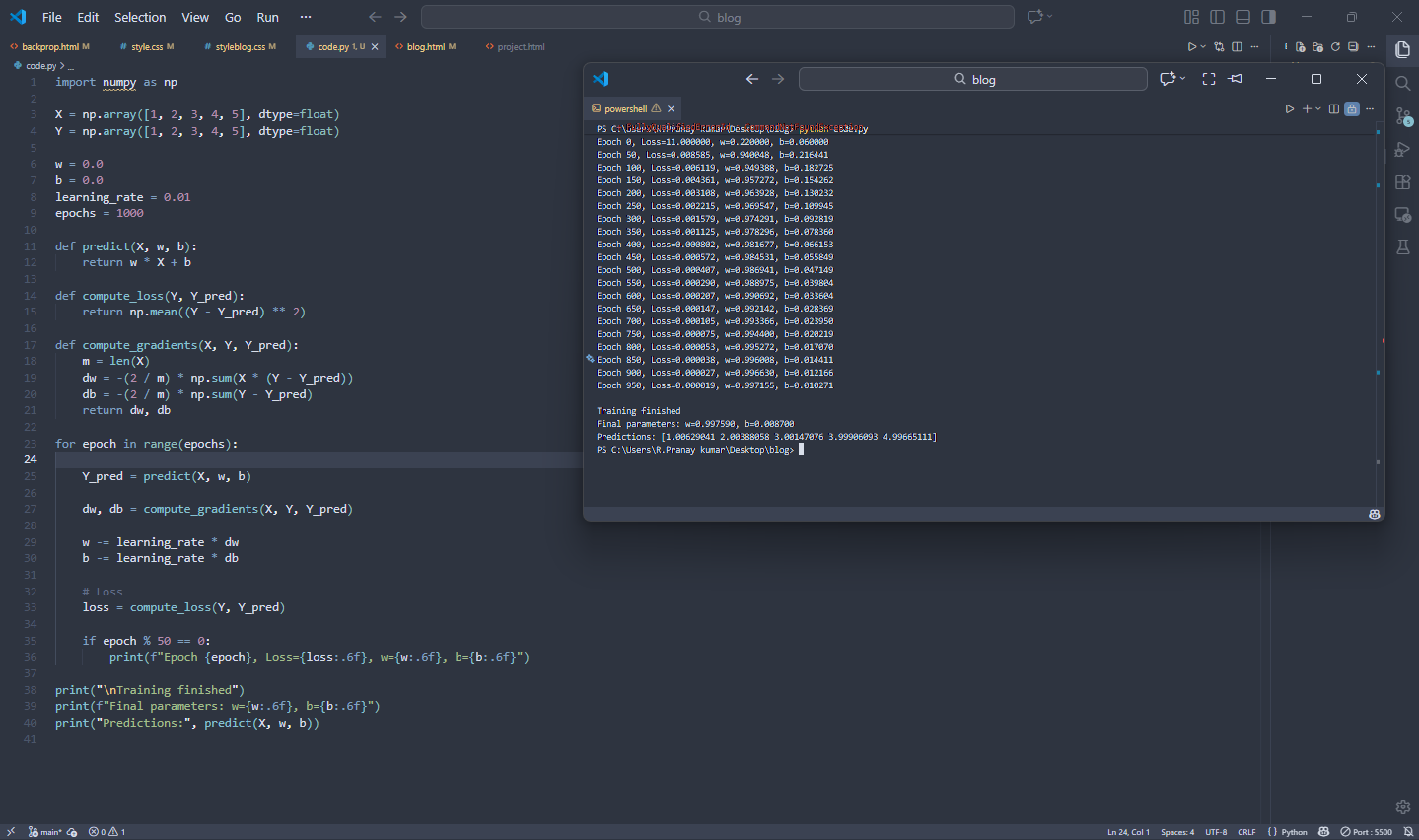Create a new terminal with the plus icon

[1307, 108]
